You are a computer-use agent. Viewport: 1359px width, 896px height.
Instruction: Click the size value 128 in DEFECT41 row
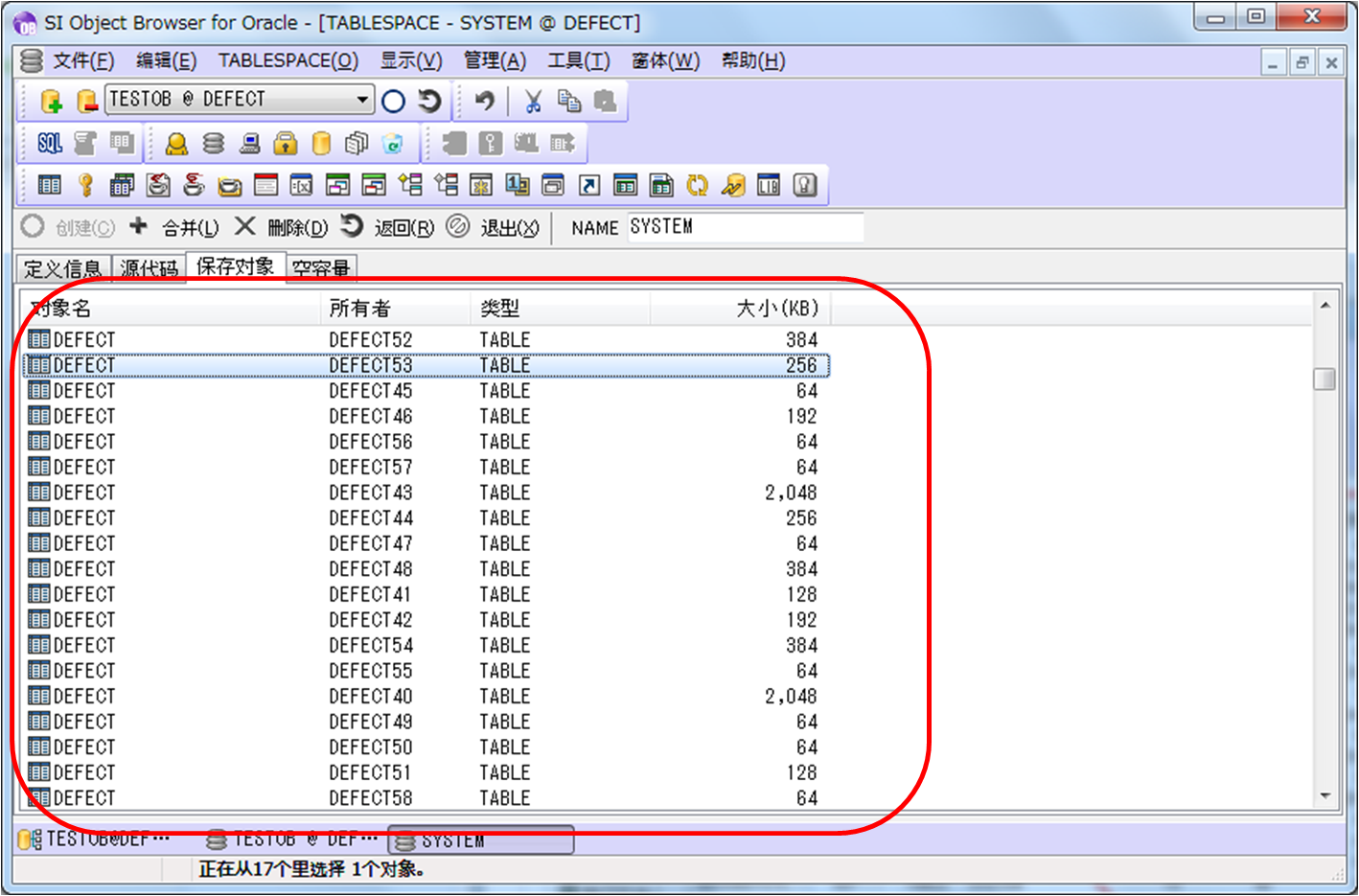[x=802, y=594]
